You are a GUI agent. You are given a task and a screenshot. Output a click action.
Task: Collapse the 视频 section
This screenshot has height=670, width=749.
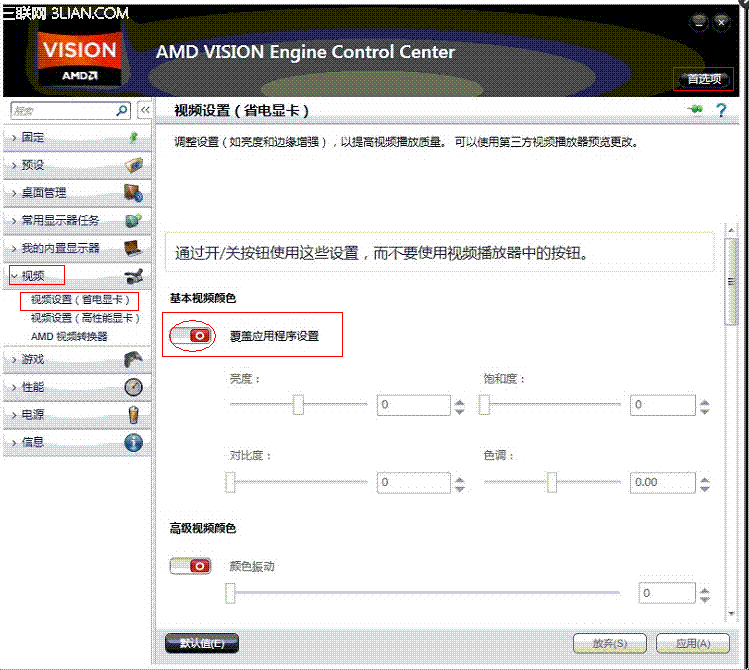[x=76, y=276]
